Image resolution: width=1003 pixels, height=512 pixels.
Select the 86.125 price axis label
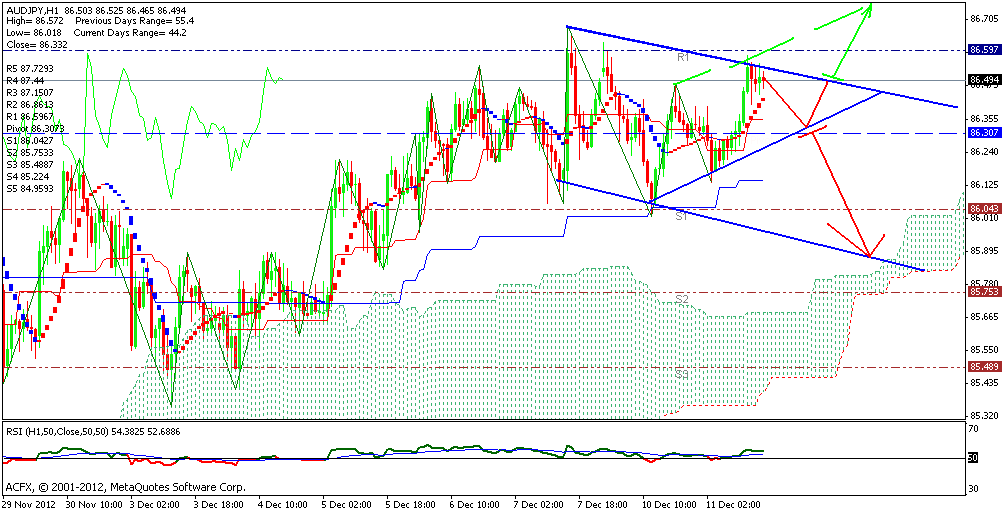pos(984,185)
